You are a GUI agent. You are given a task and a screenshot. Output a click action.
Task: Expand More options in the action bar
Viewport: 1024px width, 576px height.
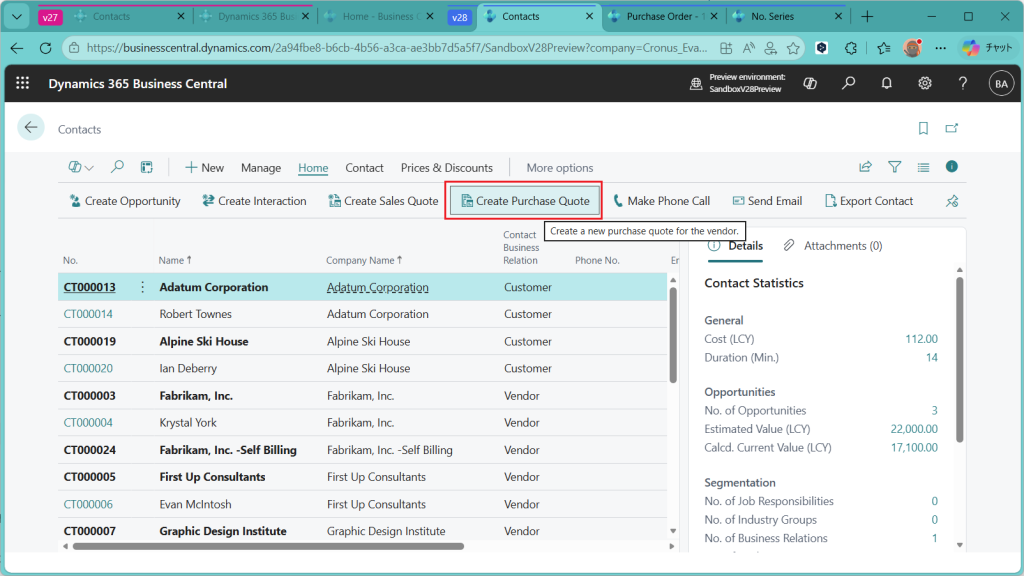[x=559, y=168]
